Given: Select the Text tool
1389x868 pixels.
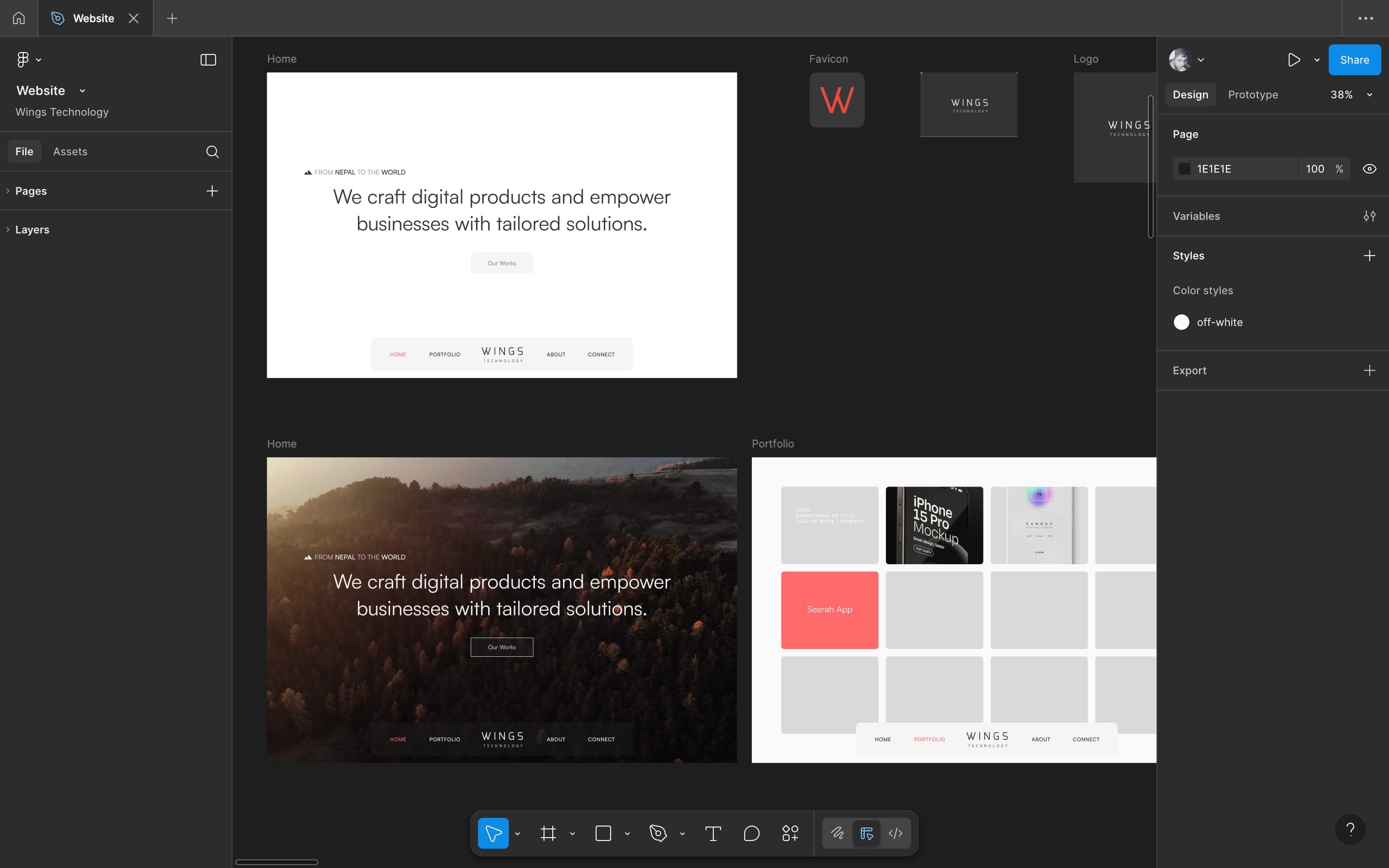Looking at the screenshot, I should (x=713, y=833).
